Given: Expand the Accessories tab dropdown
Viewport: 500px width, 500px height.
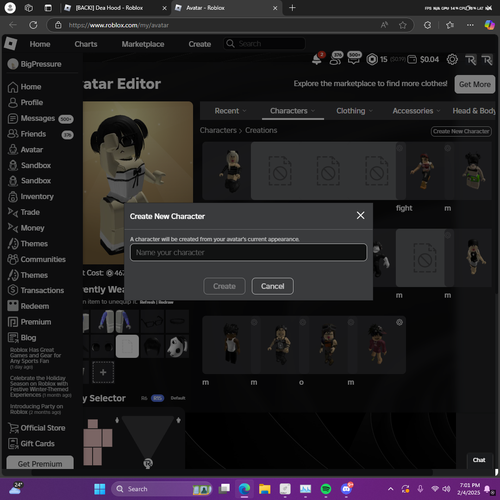Looking at the screenshot, I should pyautogui.click(x=416, y=111).
